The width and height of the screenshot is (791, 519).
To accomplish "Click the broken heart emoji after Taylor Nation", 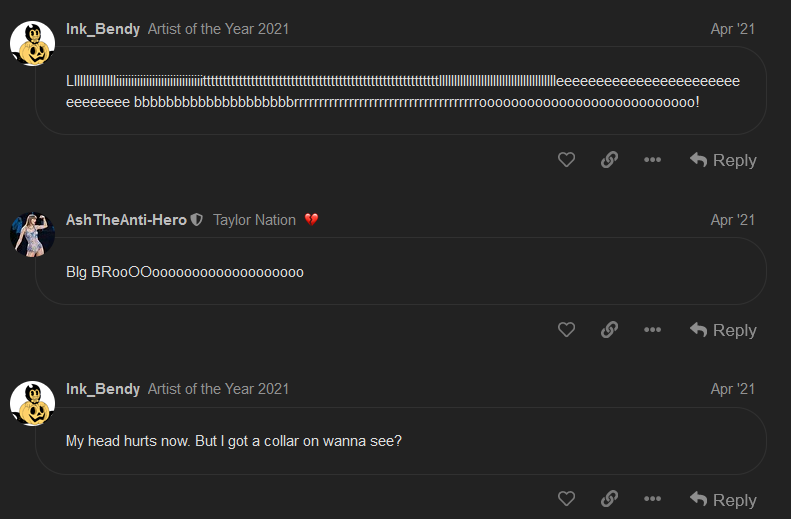I will (311, 220).
